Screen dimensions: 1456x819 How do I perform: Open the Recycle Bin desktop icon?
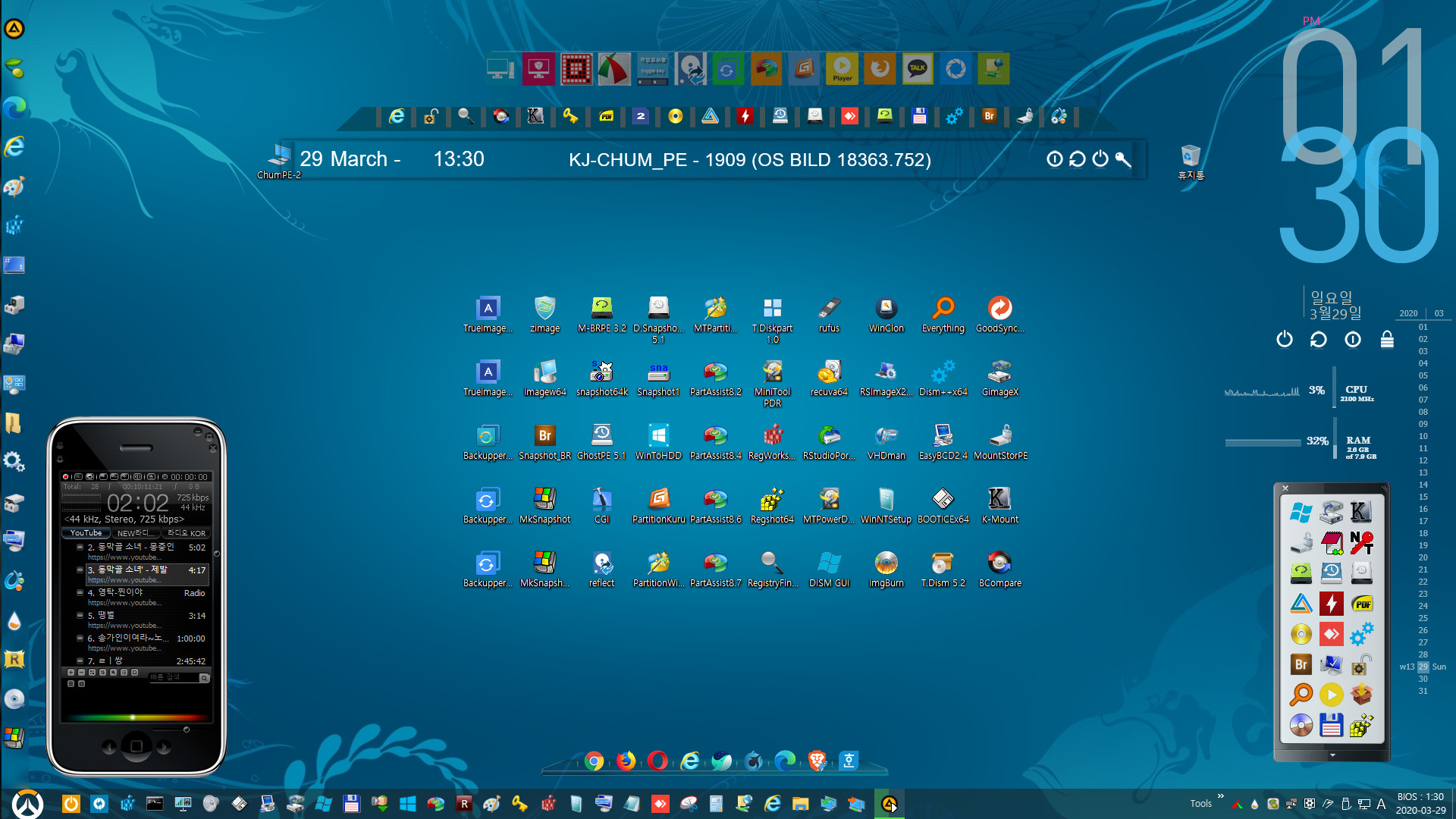click(1191, 162)
